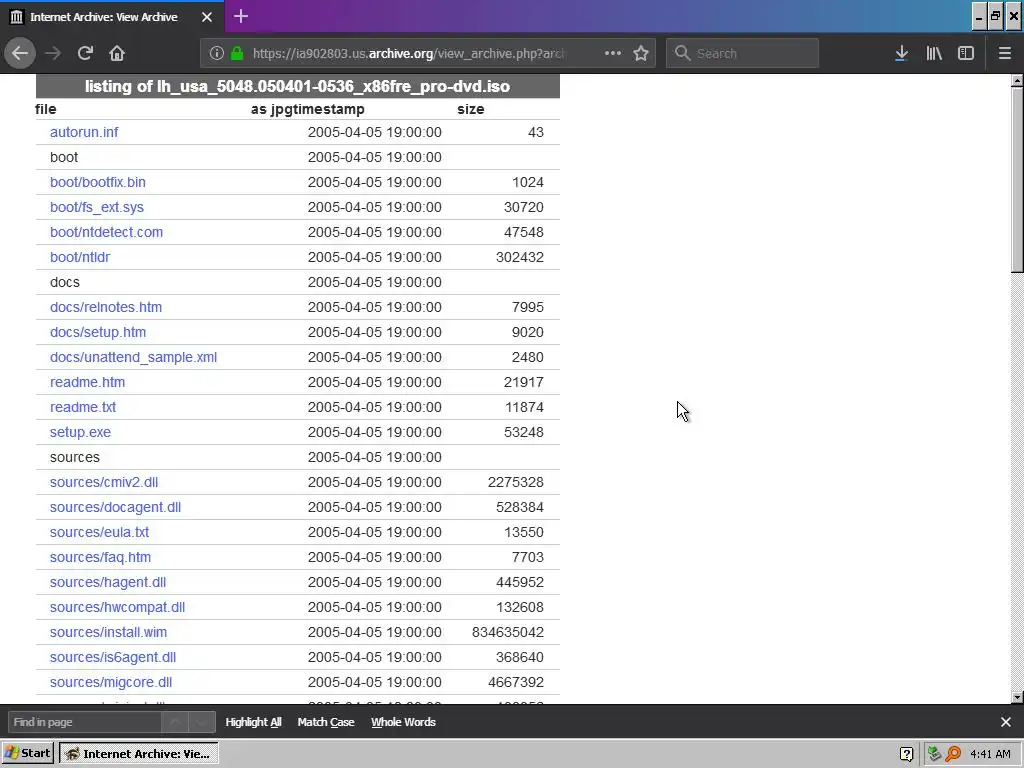Open sources/migcore.dll link
This screenshot has width=1024, height=768.
coord(111,682)
